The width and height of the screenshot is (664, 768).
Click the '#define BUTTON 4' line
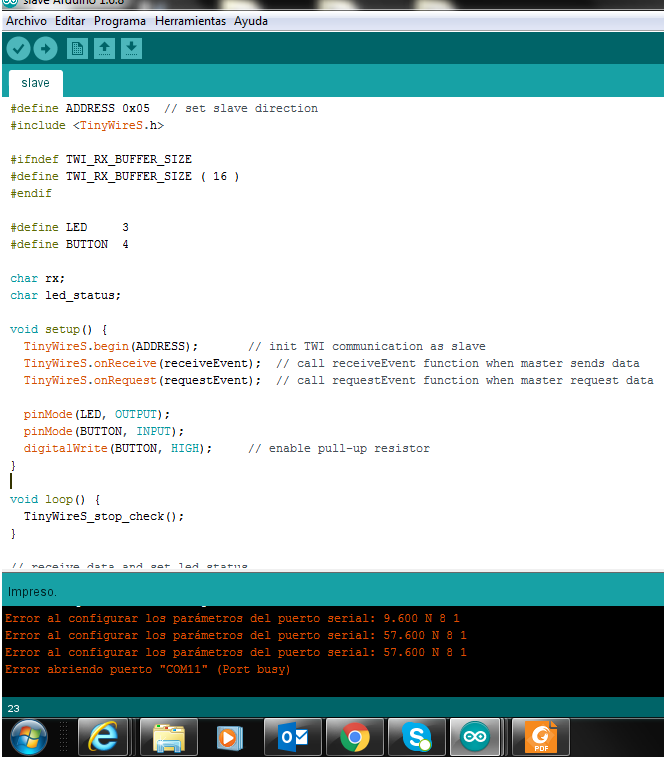[x=70, y=244]
